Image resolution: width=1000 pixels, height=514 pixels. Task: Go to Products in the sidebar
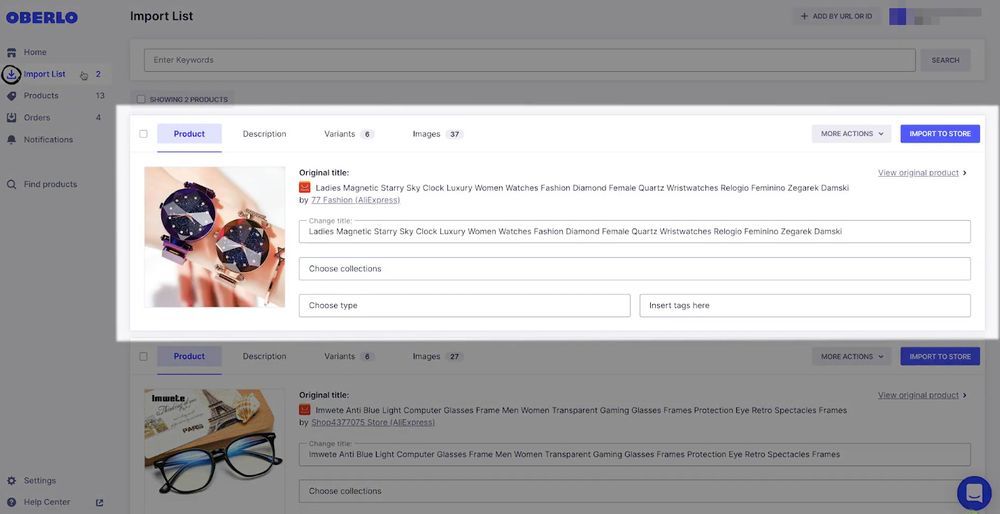coord(41,96)
